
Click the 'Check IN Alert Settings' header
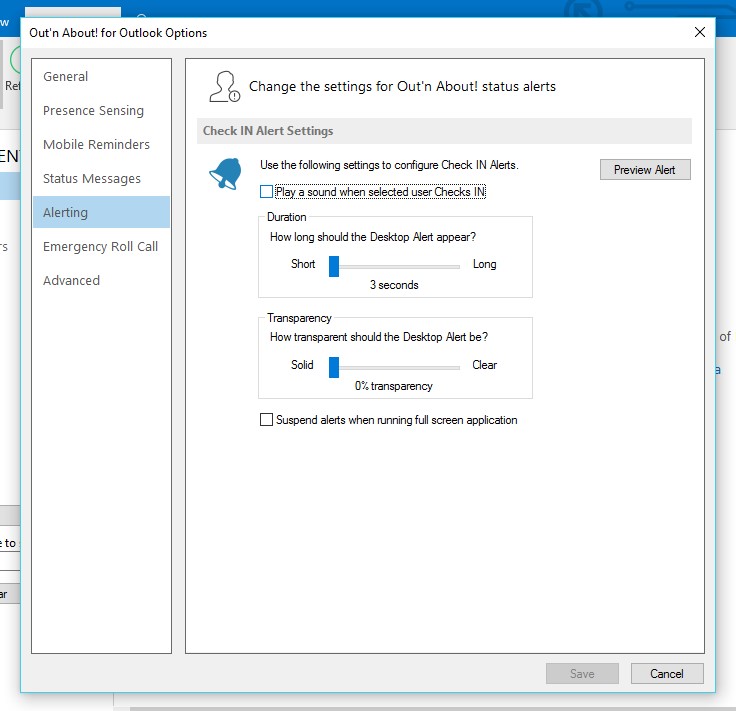point(268,131)
